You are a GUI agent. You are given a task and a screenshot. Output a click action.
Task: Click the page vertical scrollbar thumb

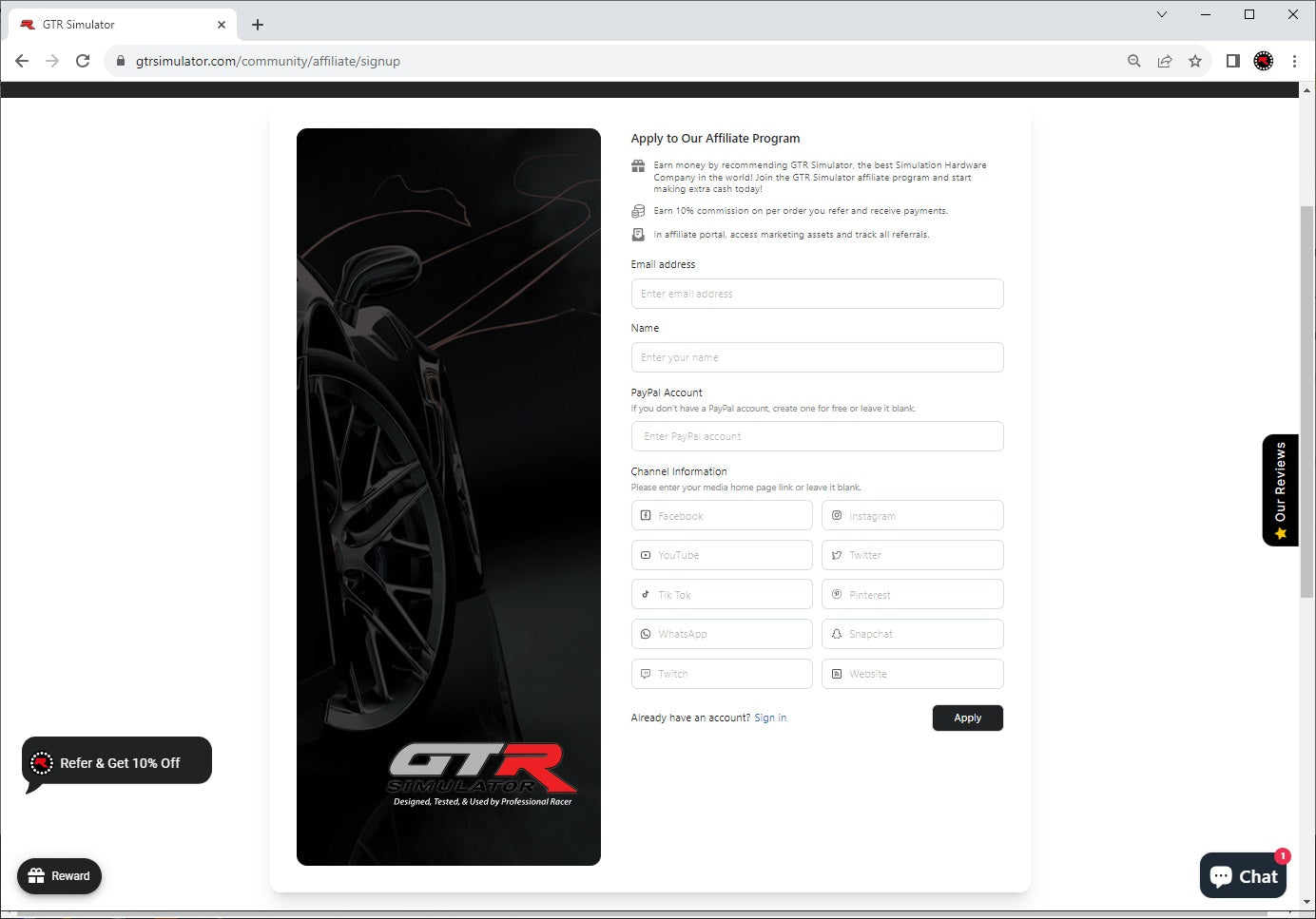(1306, 399)
